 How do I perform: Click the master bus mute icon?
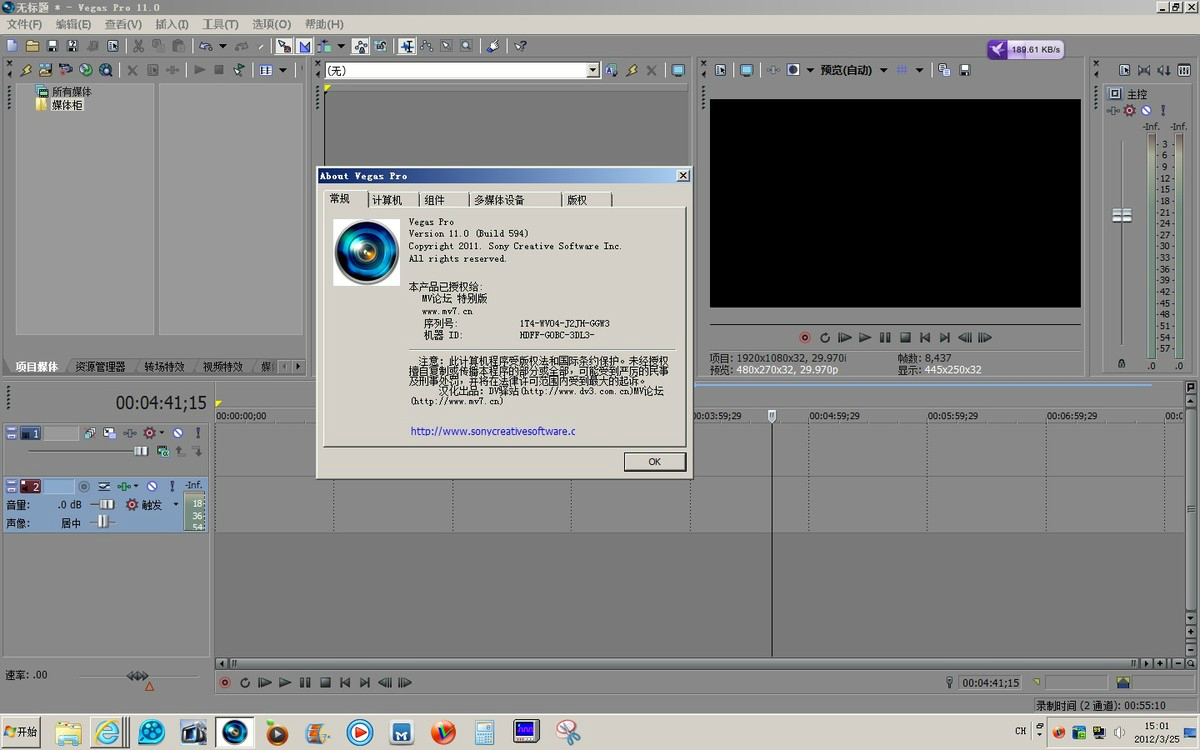(x=1146, y=111)
